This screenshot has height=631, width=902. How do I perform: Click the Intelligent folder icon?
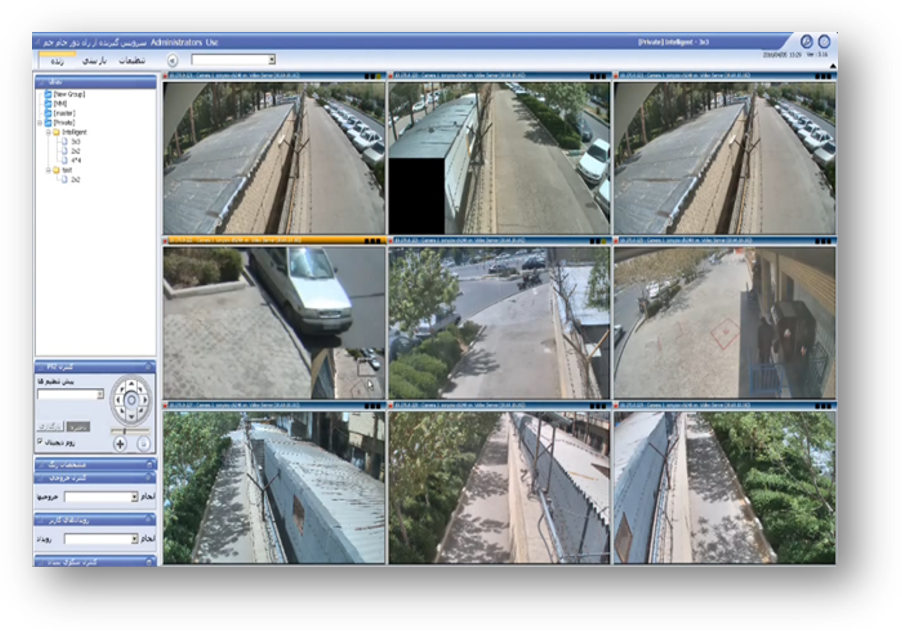click(x=56, y=132)
